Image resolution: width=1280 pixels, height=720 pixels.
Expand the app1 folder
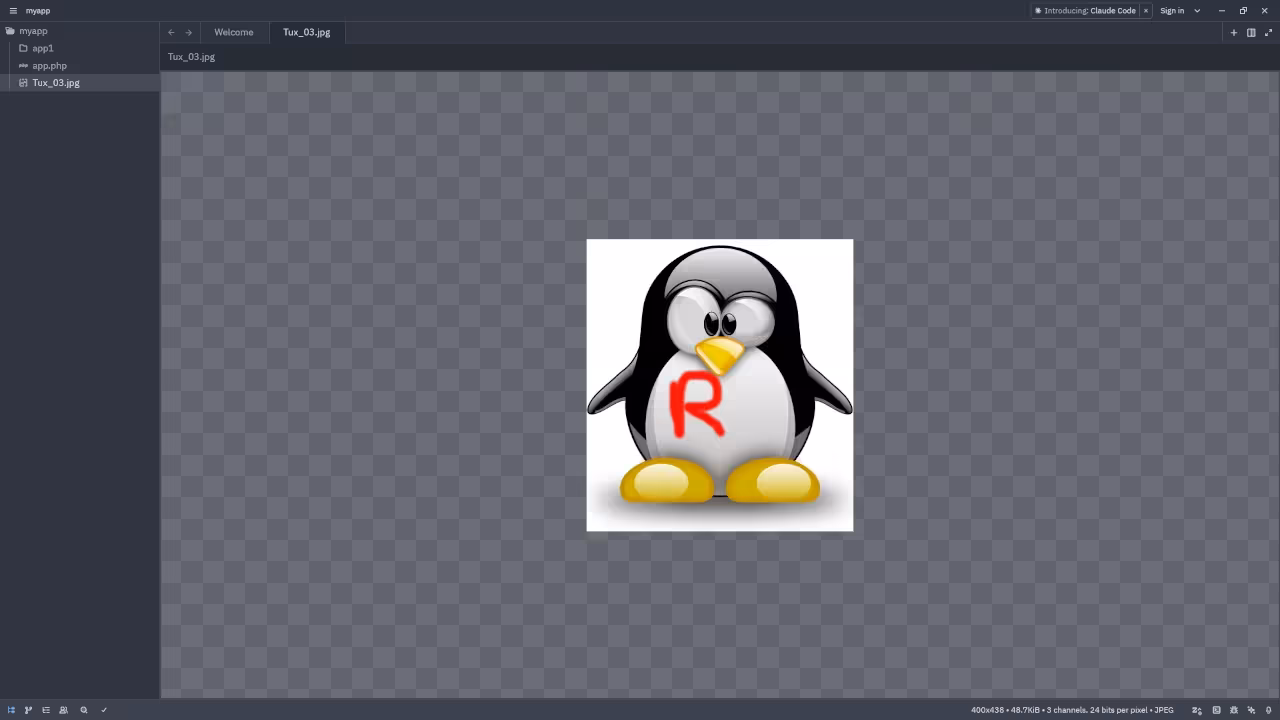point(42,48)
